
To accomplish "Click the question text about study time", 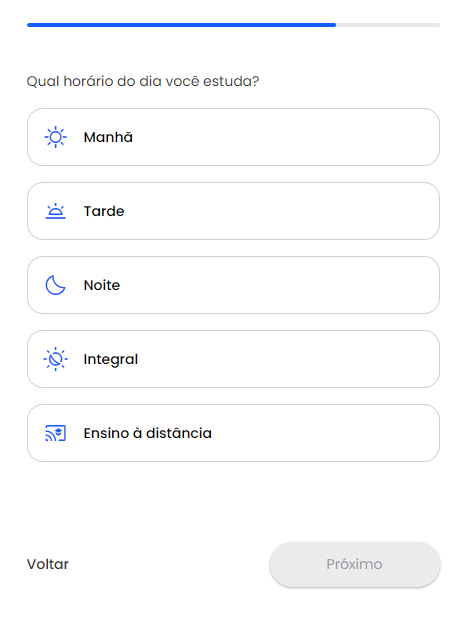I will 143,81.
